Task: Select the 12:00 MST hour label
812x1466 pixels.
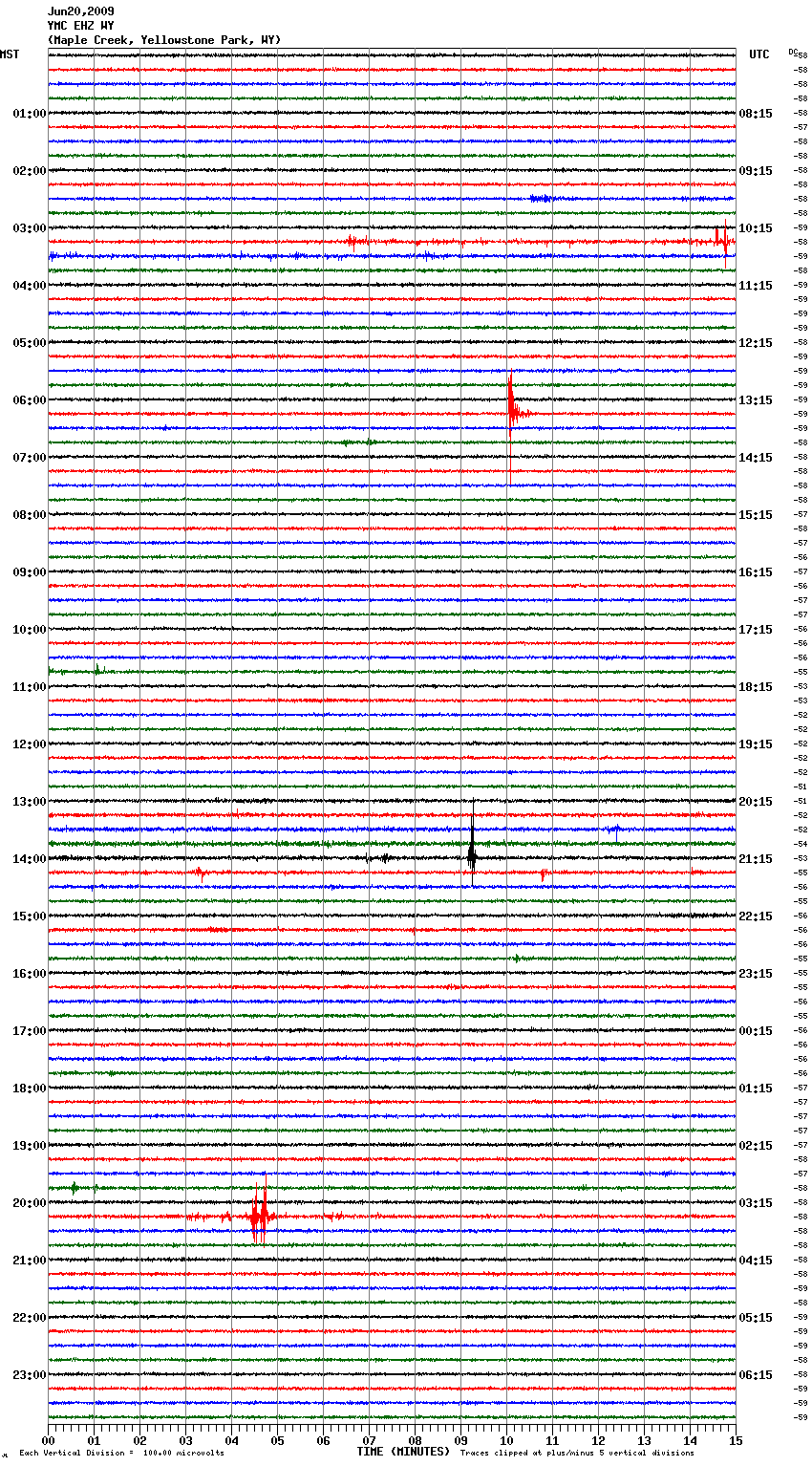Action: pyautogui.click(x=29, y=744)
